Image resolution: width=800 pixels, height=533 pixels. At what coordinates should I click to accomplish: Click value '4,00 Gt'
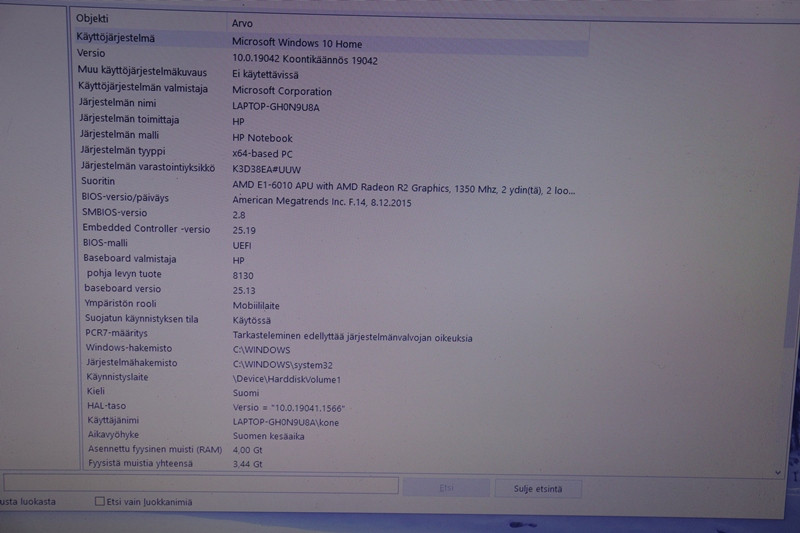coord(247,450)
